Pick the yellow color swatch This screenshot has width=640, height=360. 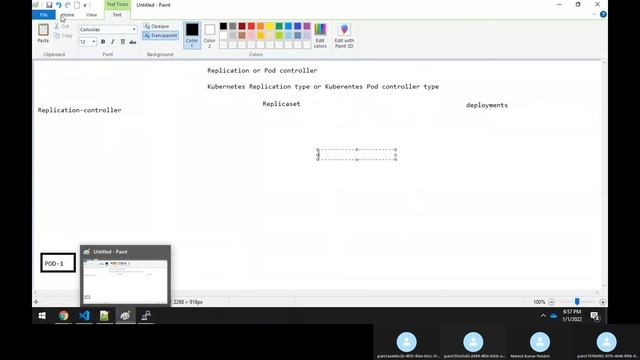pos(270,26)
